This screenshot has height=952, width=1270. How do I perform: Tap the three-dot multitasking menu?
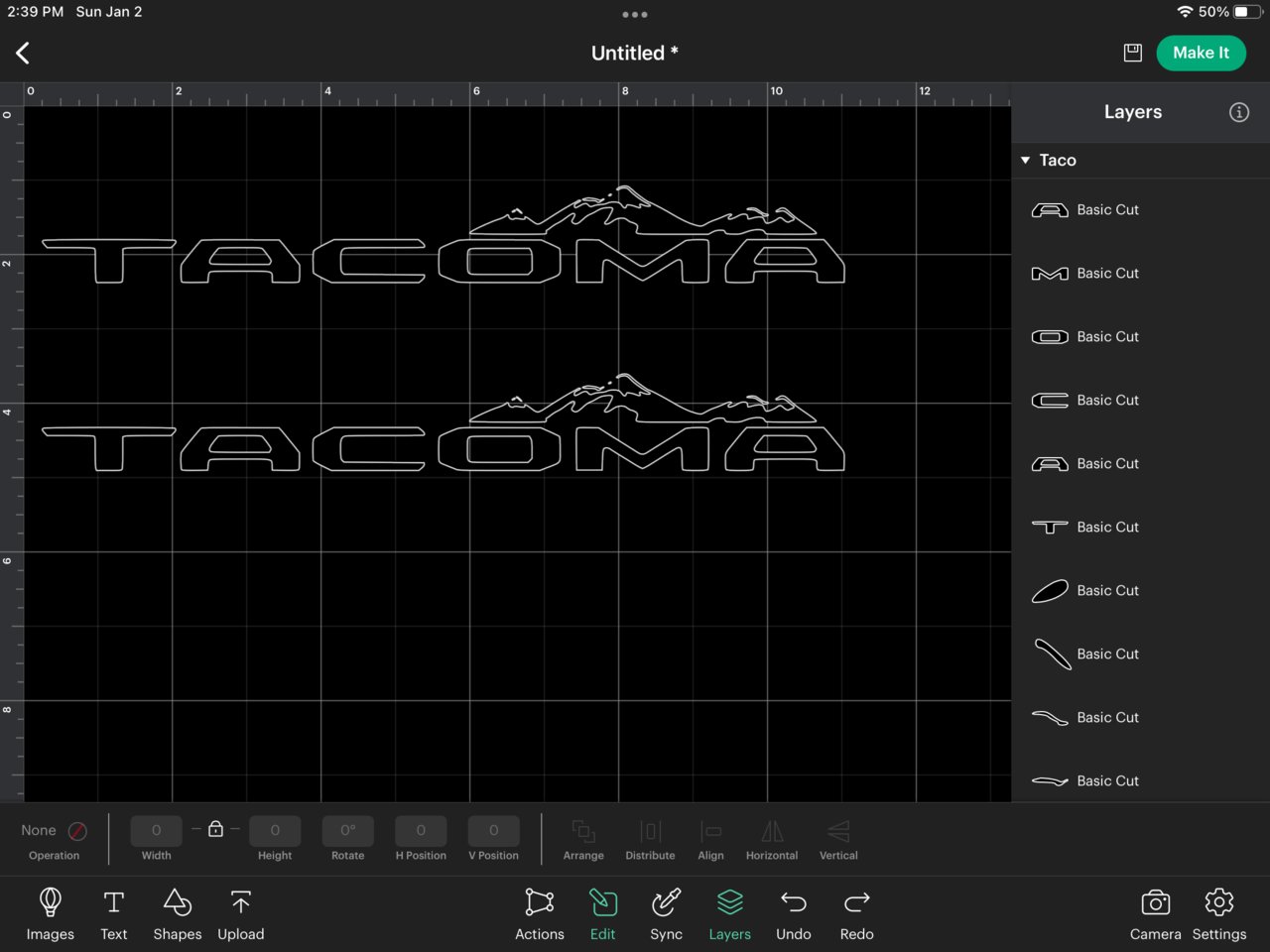point(635,15)
